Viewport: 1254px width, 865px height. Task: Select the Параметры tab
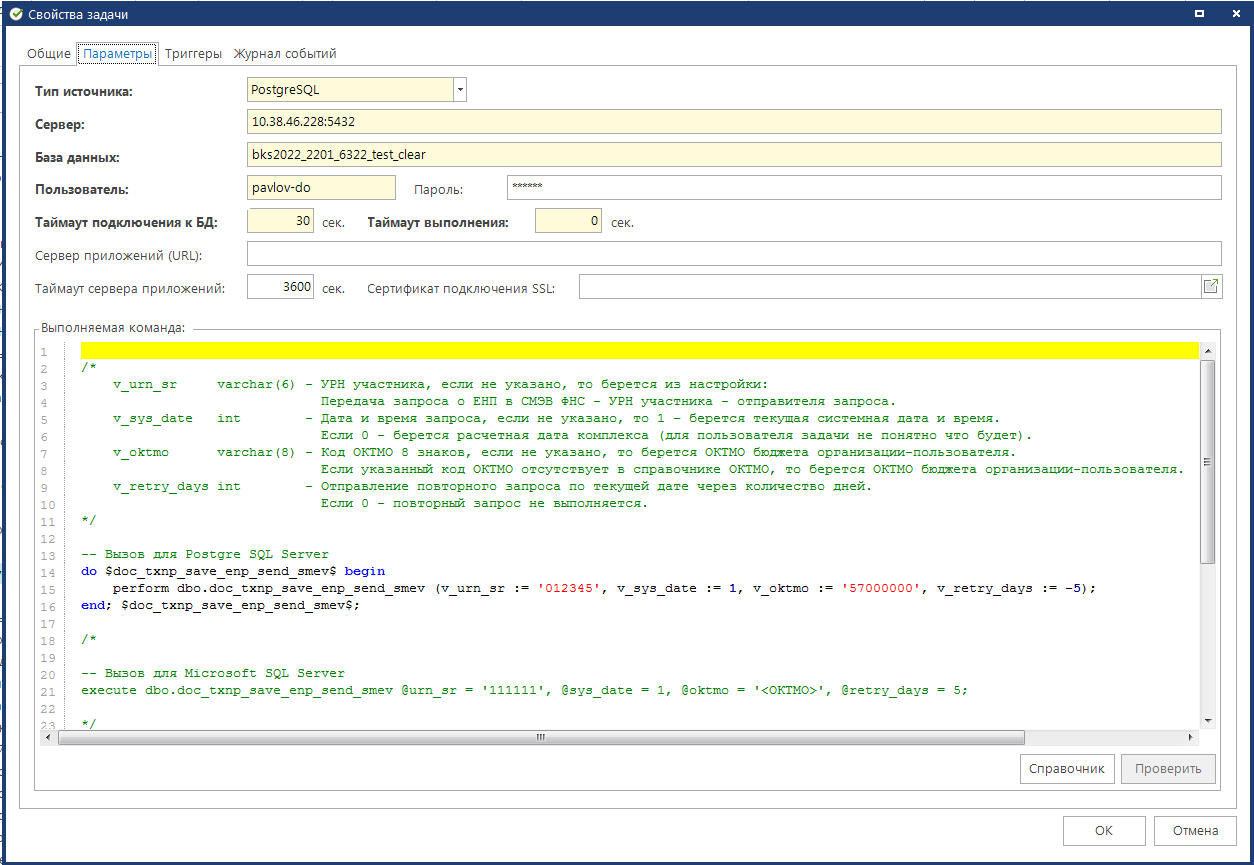coord(118,54)
